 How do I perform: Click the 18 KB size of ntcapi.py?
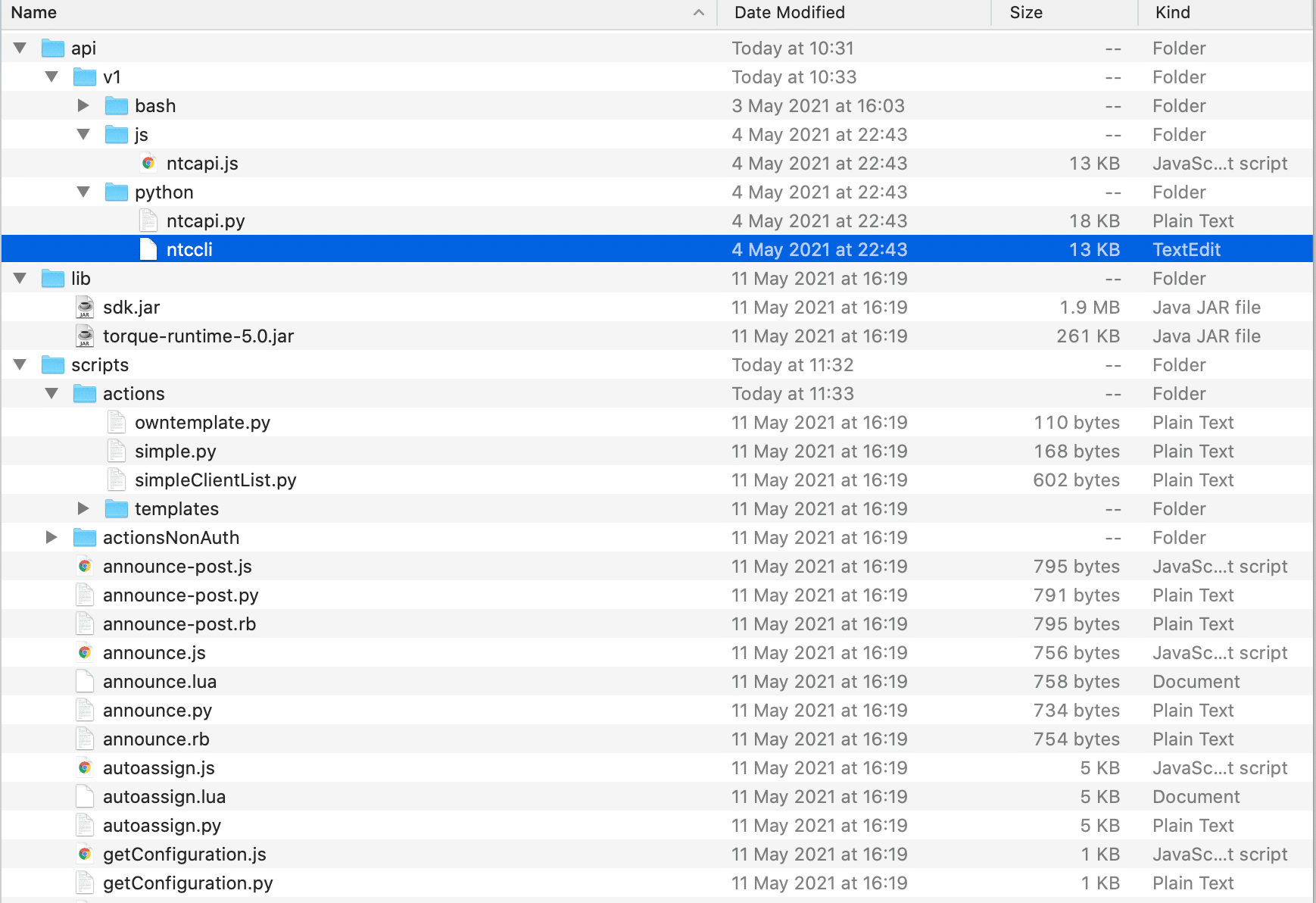tap(1095, 221)
